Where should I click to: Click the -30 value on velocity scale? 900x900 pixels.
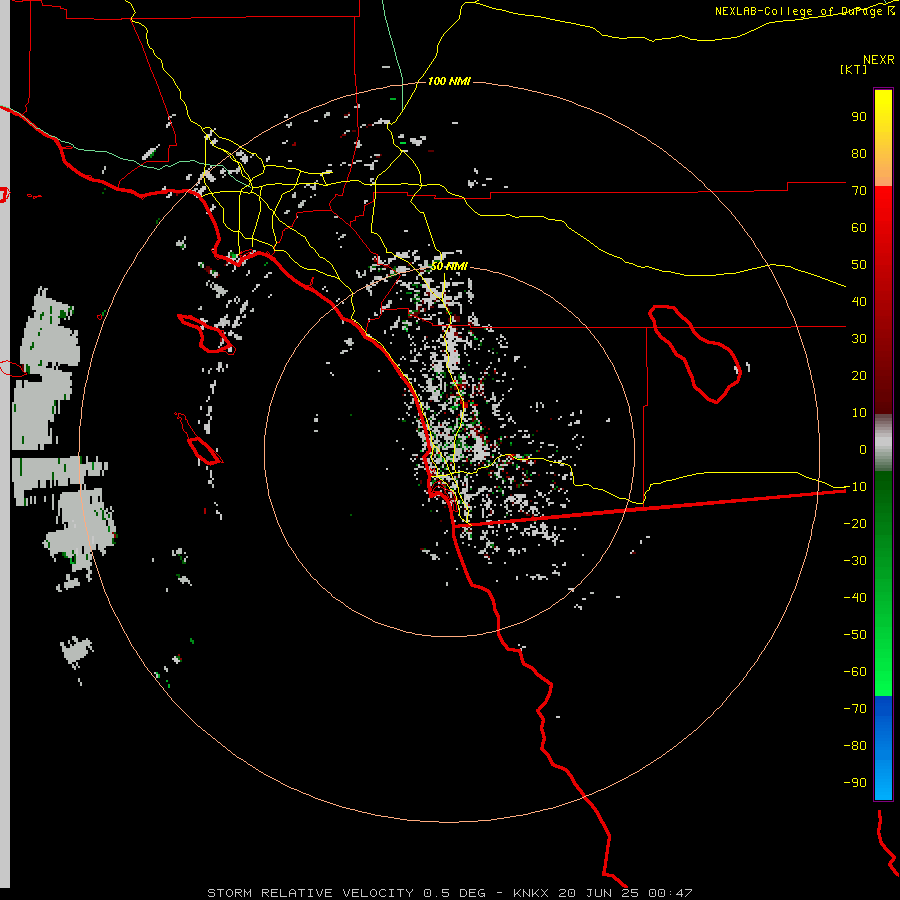click(855, 561)
